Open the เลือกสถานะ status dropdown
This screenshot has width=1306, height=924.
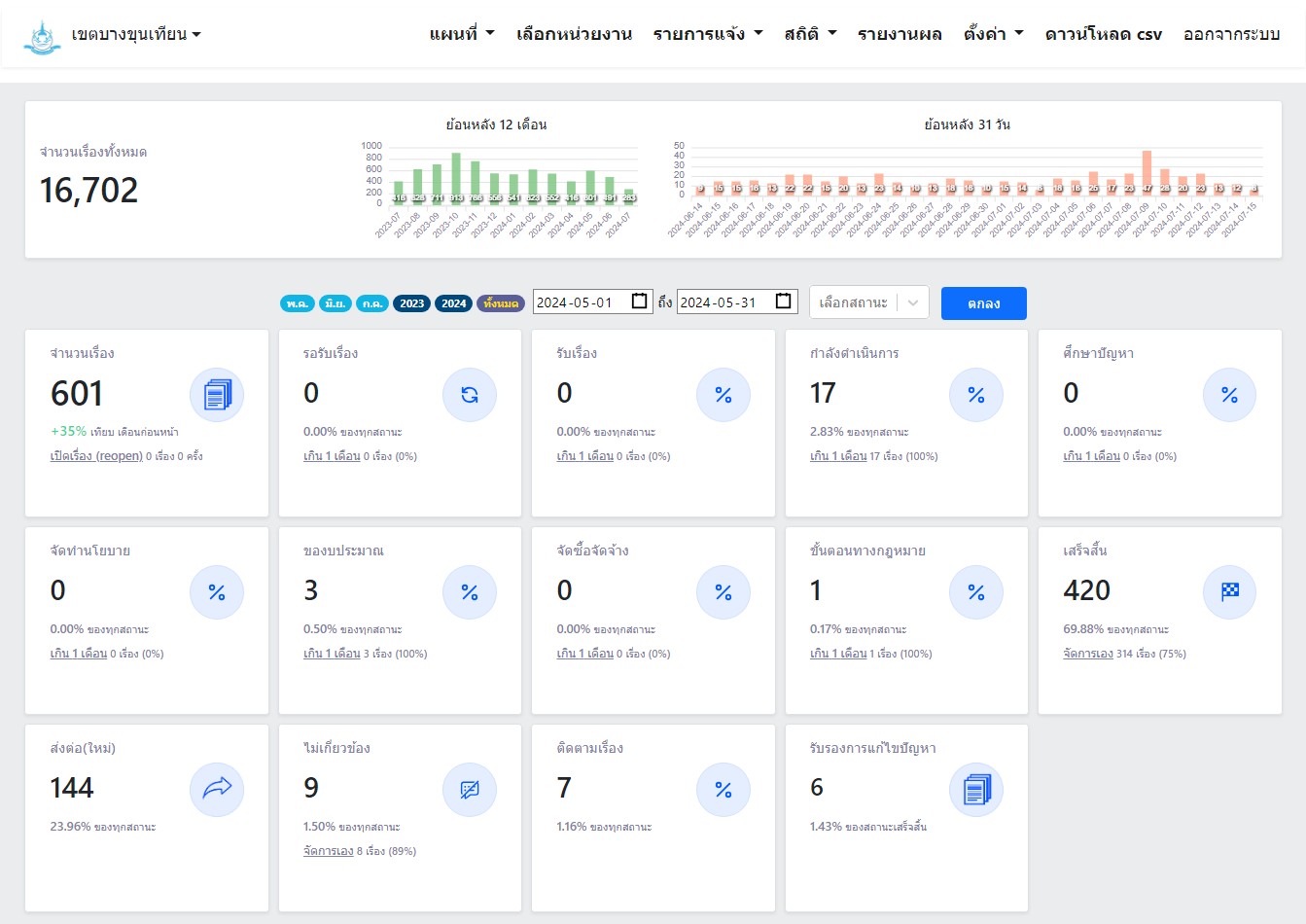click(x=868, y=302)
